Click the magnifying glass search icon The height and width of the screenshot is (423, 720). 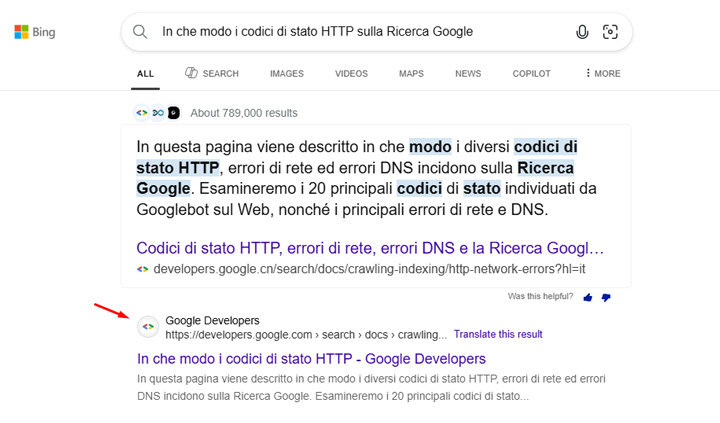pos(141,32)
